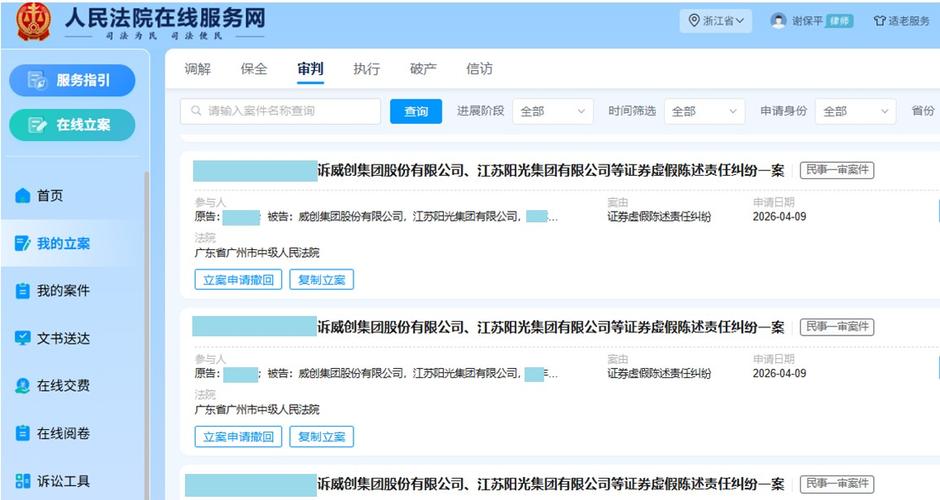Click the shirt icon beside 适老服务
This screenshot has width=940, height=500.
(x=879, y=21)
